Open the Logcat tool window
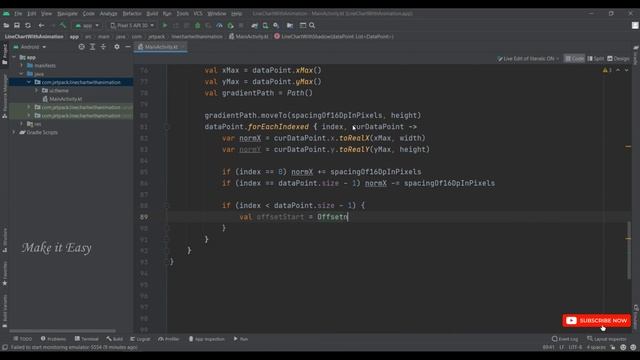This screenshot has height=360, width=640. pyautogui.click(x=140, y=339)
